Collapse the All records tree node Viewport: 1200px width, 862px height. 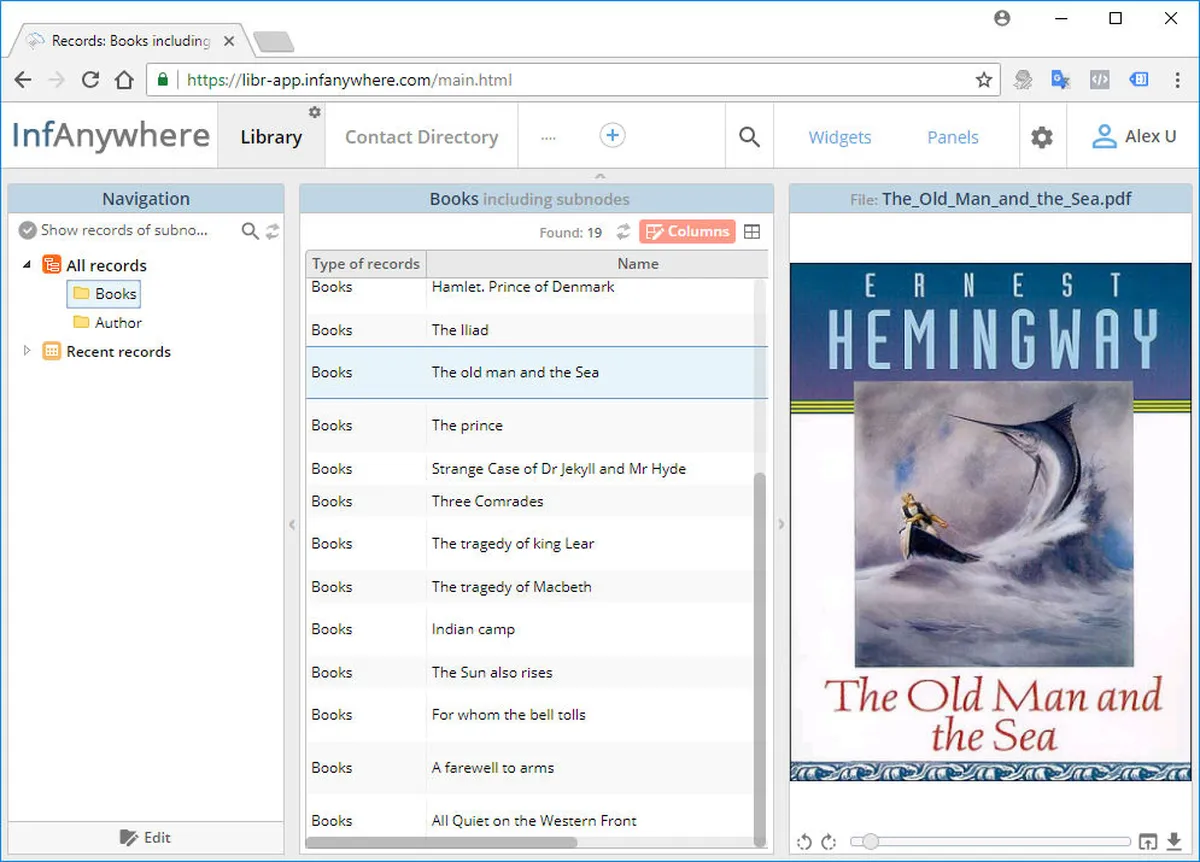click(26, 265)
